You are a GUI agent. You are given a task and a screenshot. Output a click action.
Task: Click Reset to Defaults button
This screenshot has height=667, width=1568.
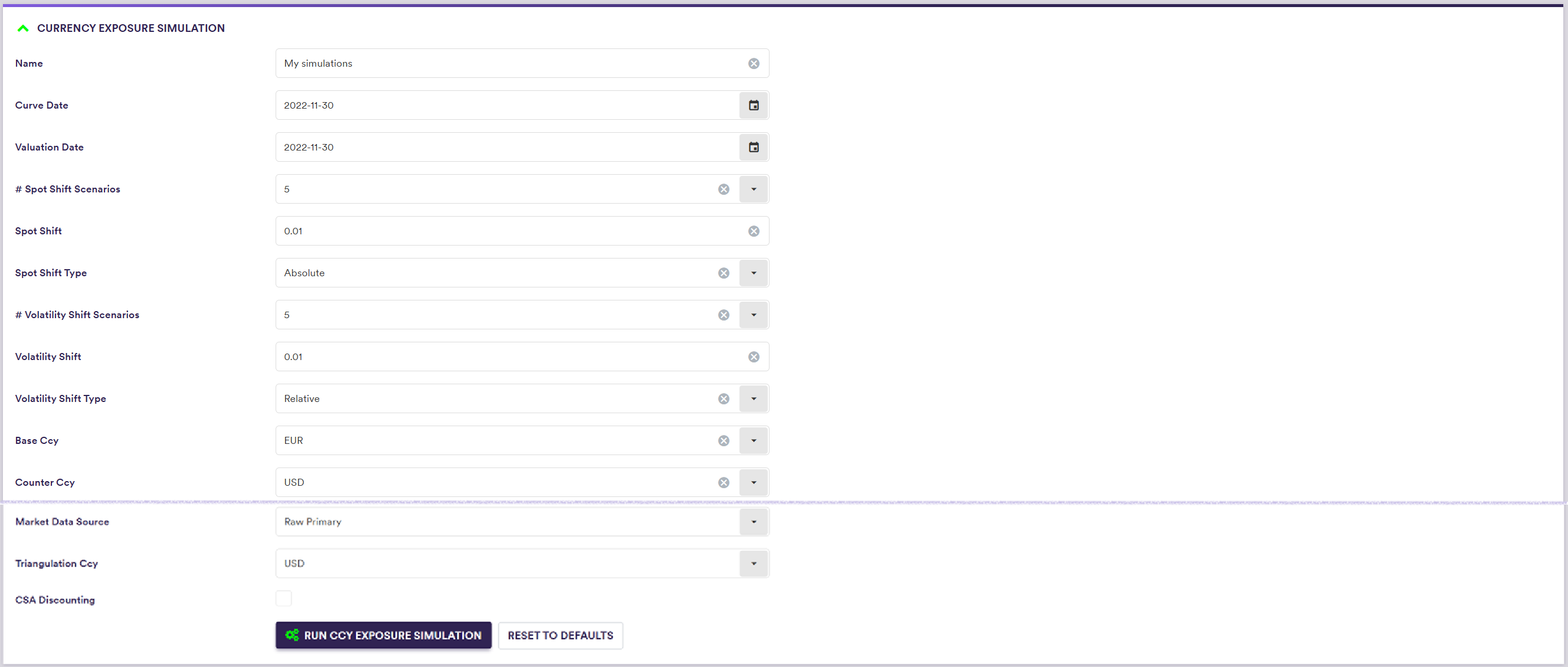560,635
